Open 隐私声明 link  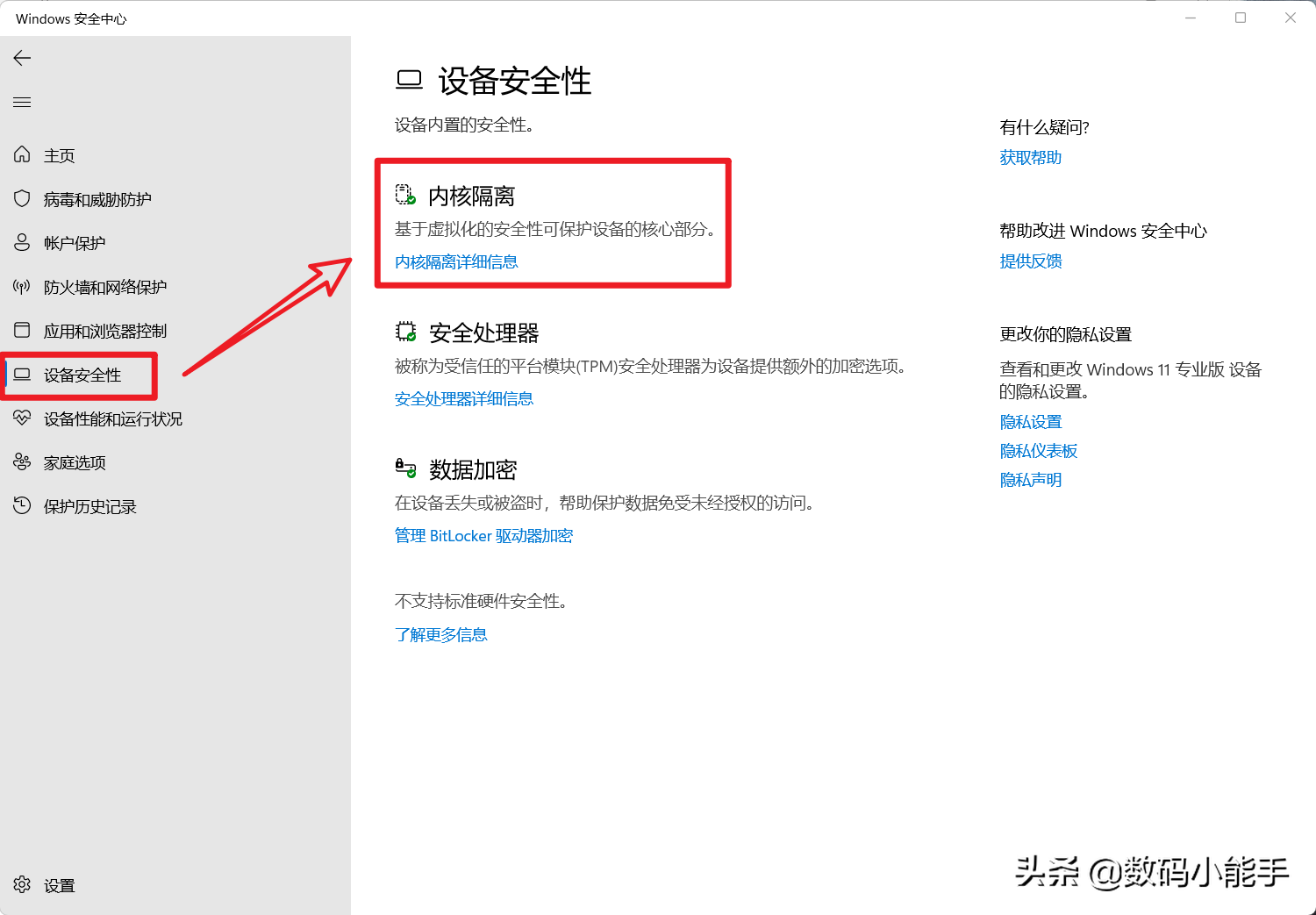[1031, 480]
